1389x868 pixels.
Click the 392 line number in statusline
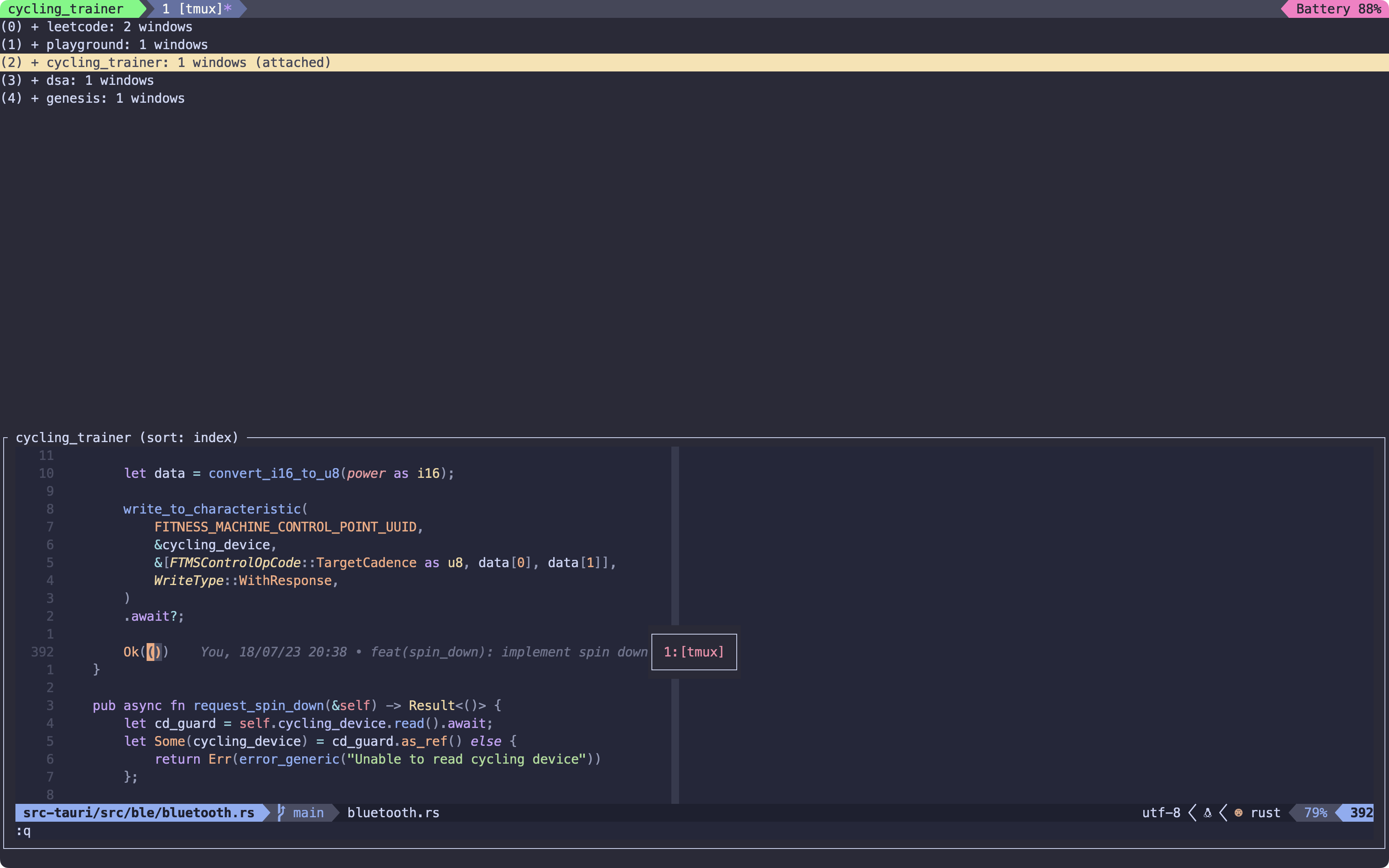[1361, 812]
